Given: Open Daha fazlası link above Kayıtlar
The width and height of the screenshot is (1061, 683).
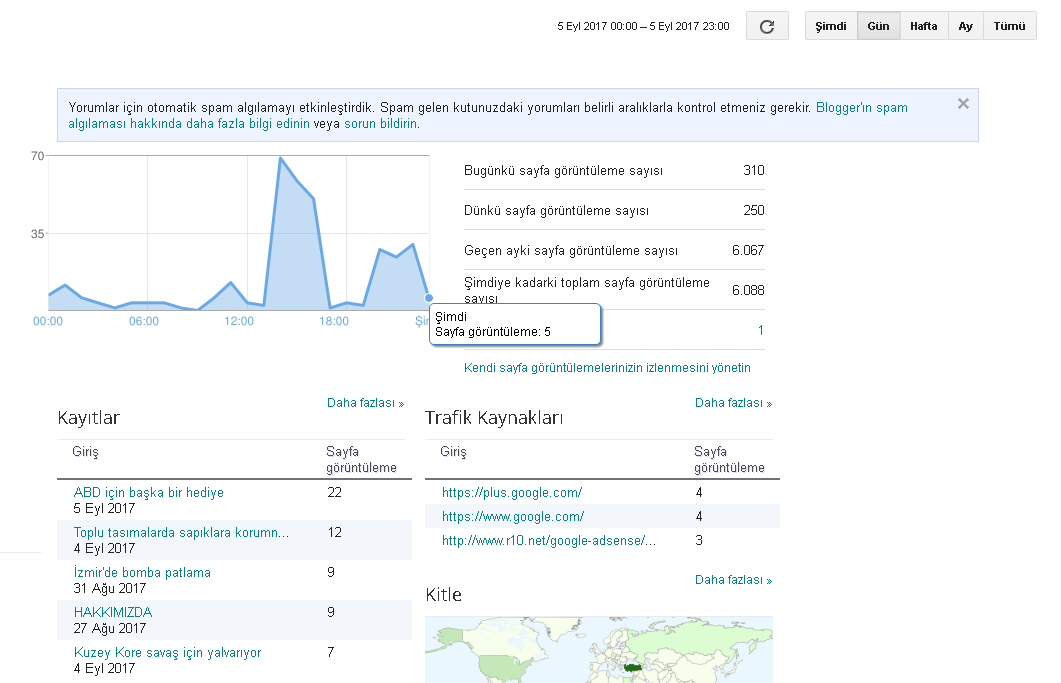Looking at the screenshot, I should pyautogui.click(x=365, y=403).
